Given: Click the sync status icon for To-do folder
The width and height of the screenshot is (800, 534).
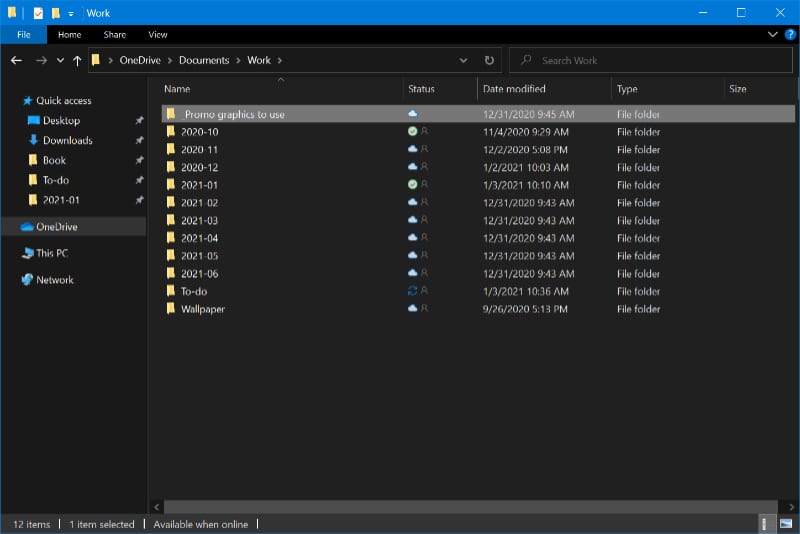Looking at the screenshot, I should (412, 291).
